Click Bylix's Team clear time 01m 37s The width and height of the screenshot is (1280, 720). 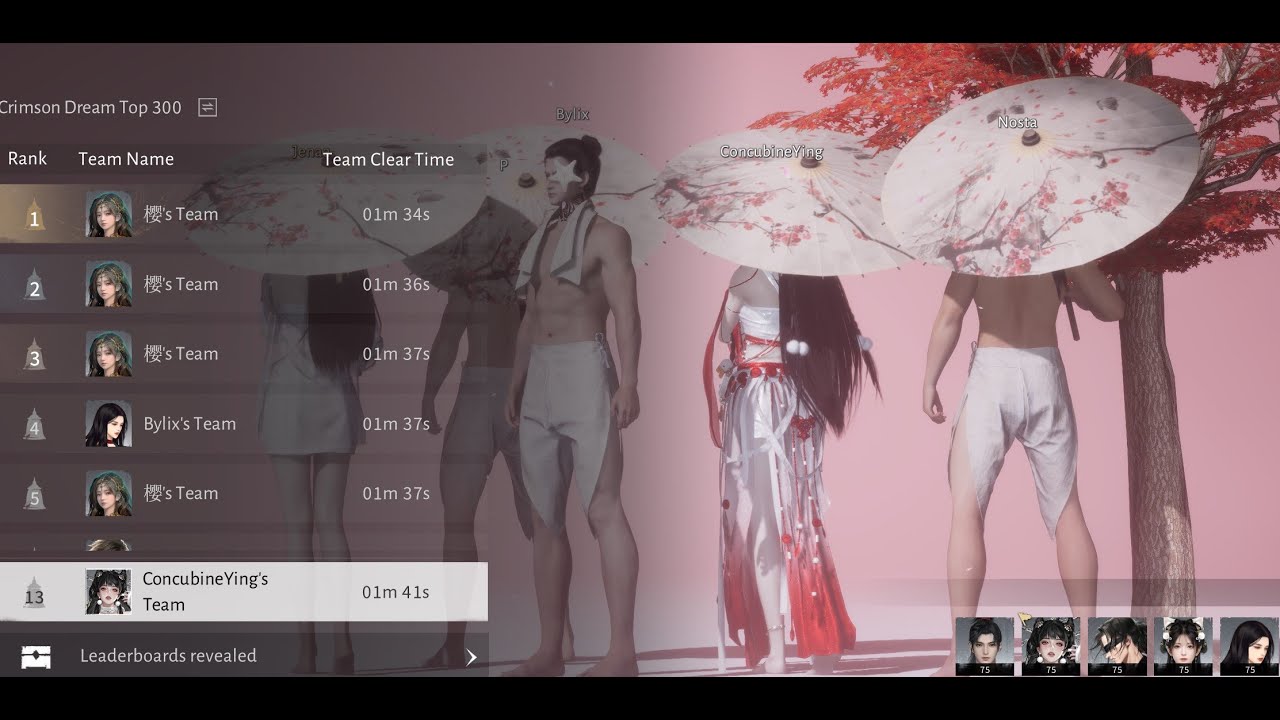396,424
